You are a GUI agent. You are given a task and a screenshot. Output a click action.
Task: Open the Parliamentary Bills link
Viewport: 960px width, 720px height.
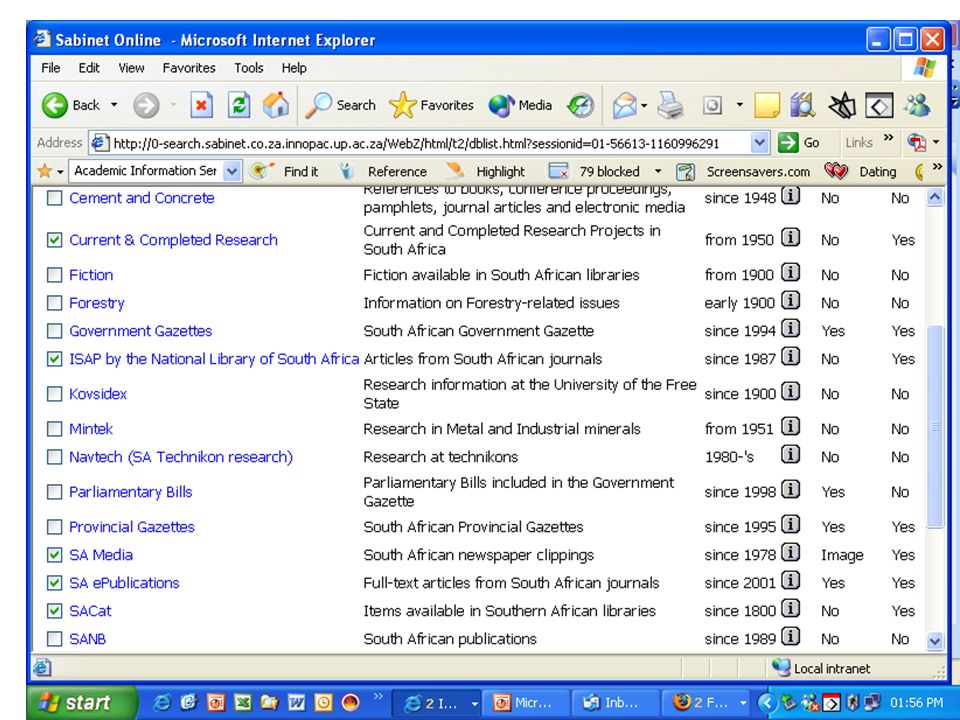click(130, 492)
